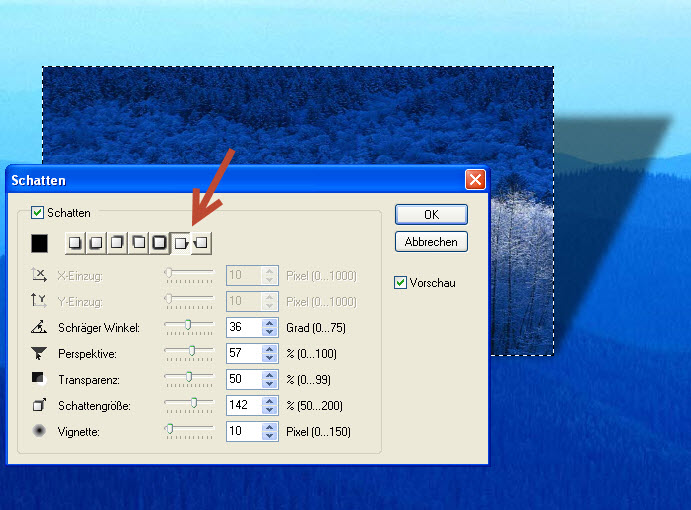Click the Vignette slider handle

[170, 428]
